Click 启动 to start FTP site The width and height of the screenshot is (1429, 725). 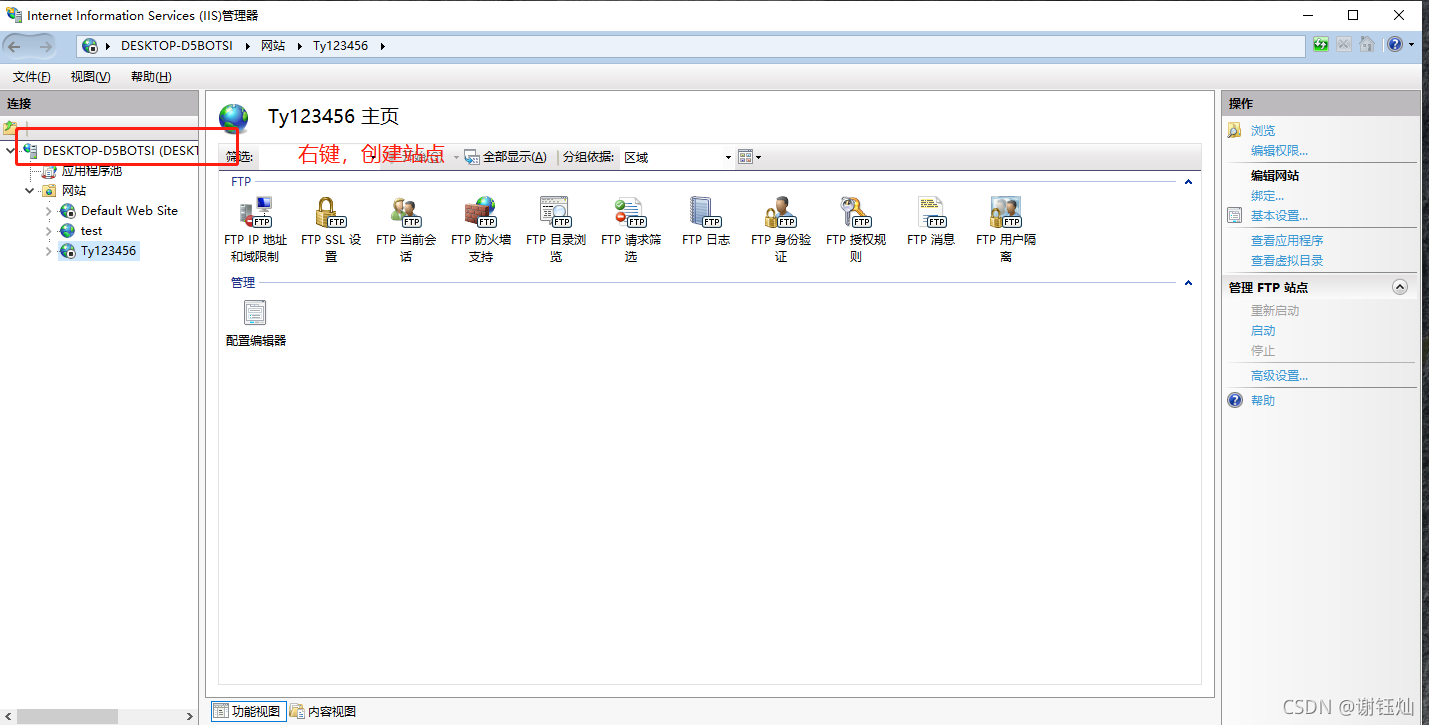coord(1263,331)
